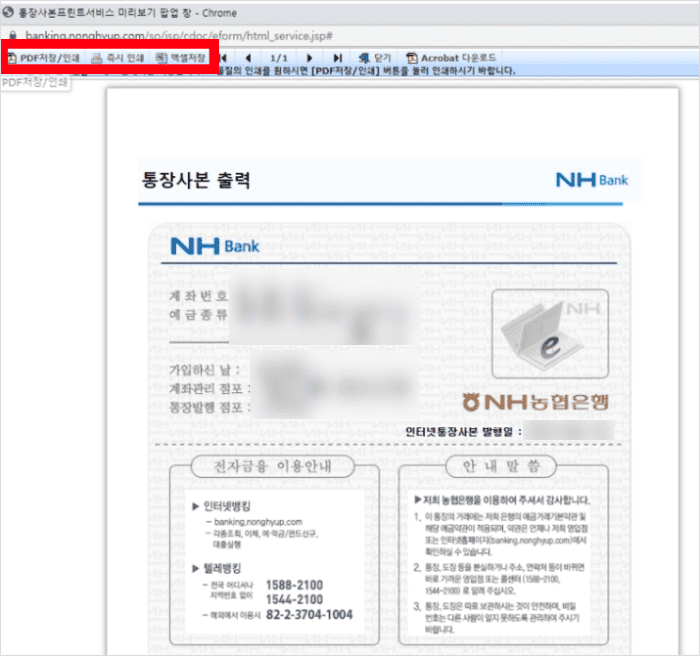Click banking.nonghyup.com text in guide box

click(258, 522)
